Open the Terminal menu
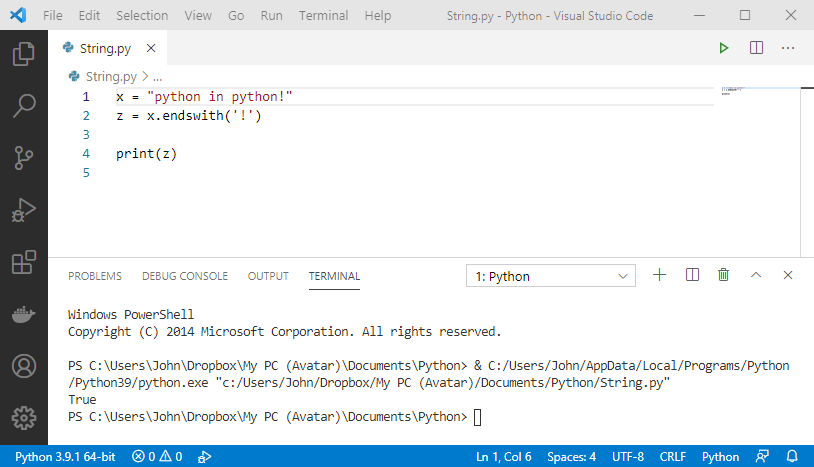814x467 pixels. pyautogui.click(x=323, y=16)
